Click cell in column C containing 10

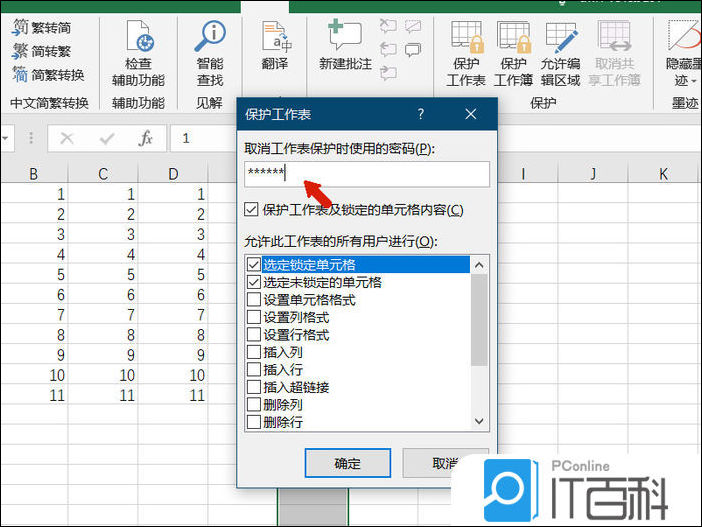[103, 375]
